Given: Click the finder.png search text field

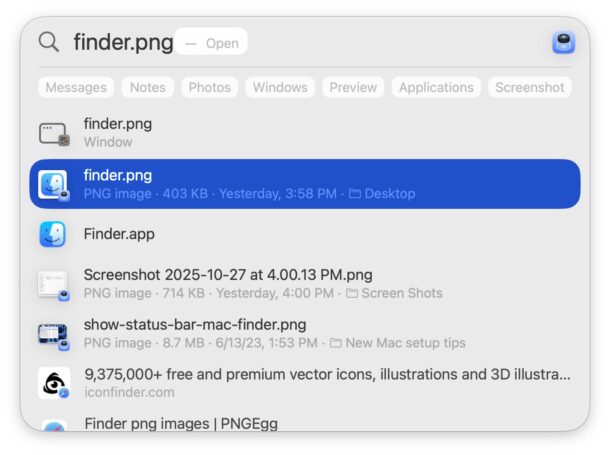Looking at the screenshot, I should (x=123, y=42).
